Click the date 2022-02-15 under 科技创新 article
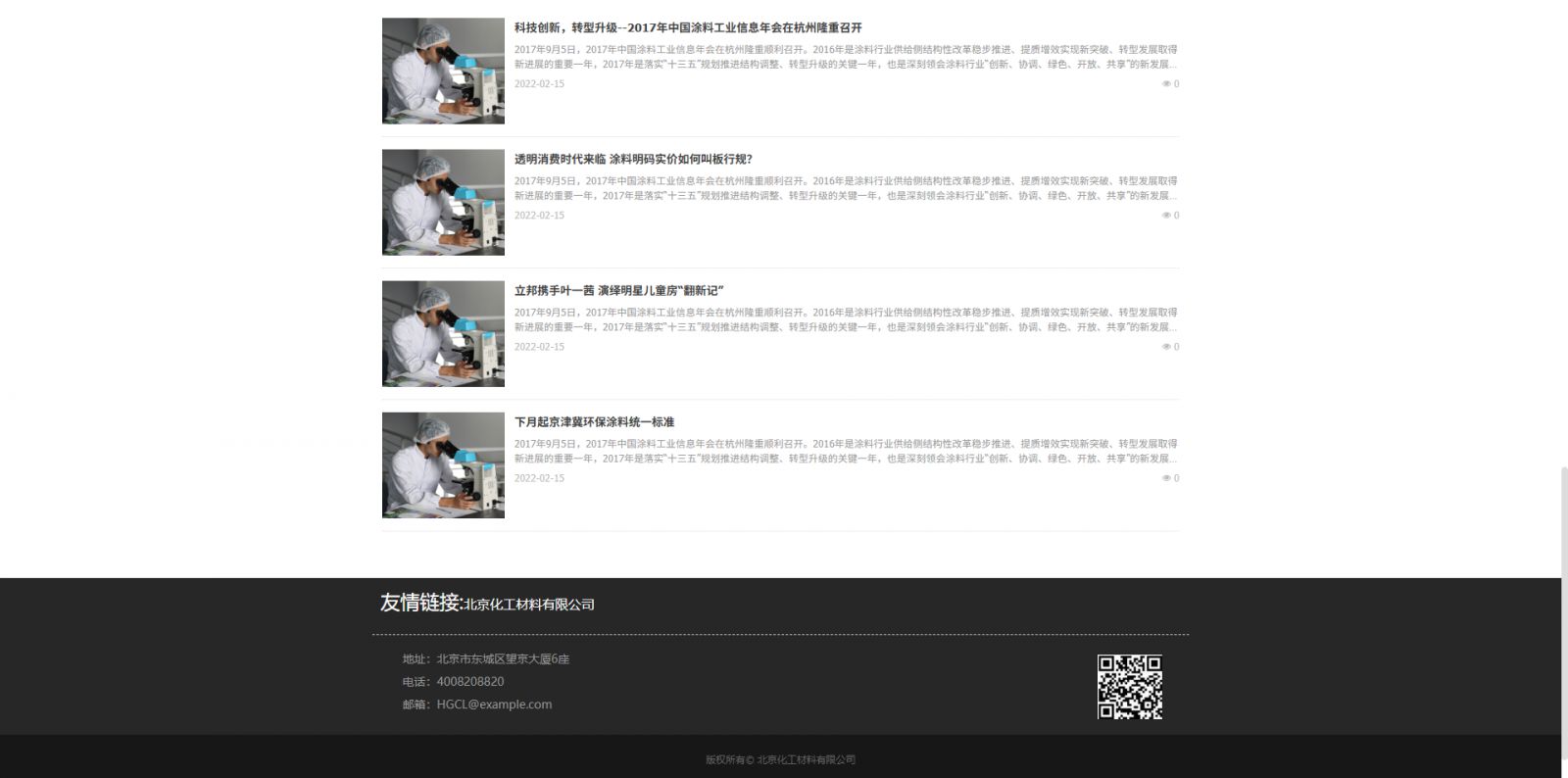 (539, 84)
